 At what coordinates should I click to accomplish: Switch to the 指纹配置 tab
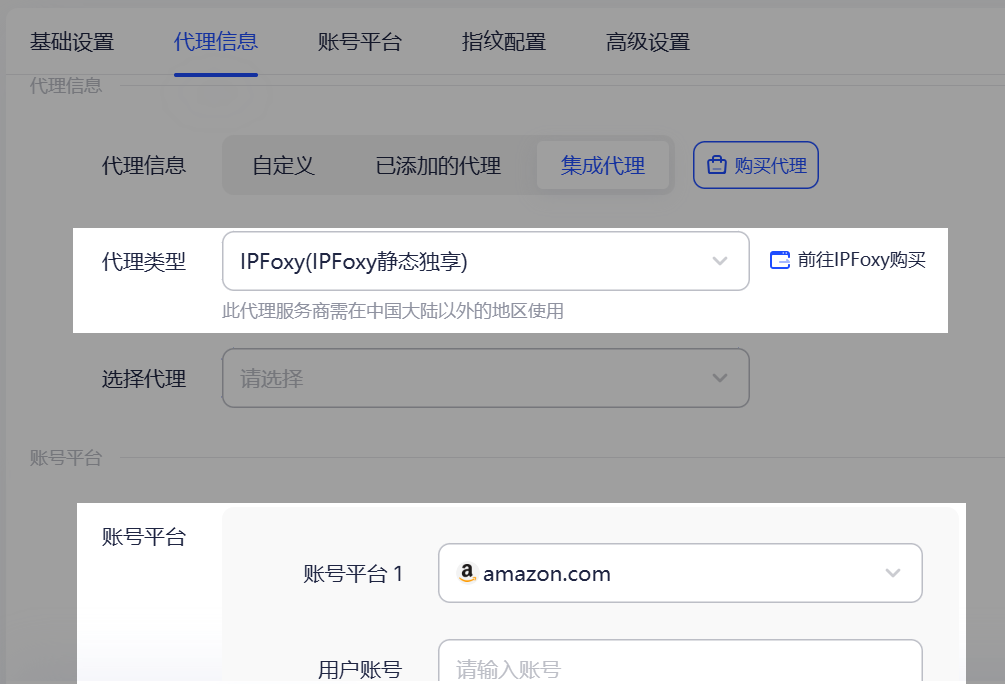pyautogui.click(x=503, y=43)
